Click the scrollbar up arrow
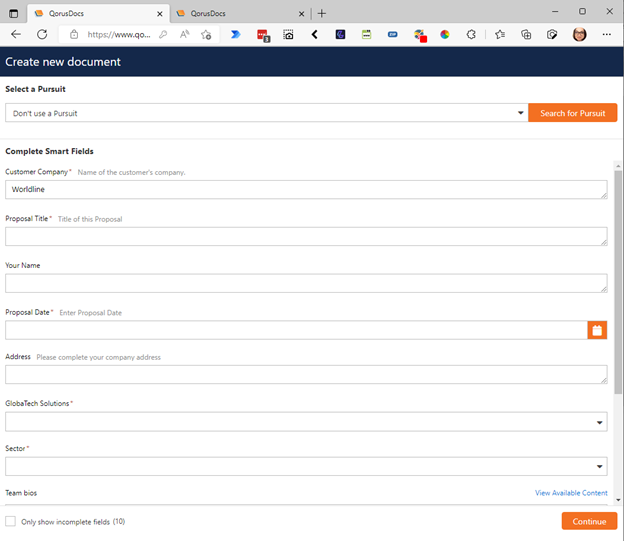Screen dimensions: 624x541 pos(618,166)
